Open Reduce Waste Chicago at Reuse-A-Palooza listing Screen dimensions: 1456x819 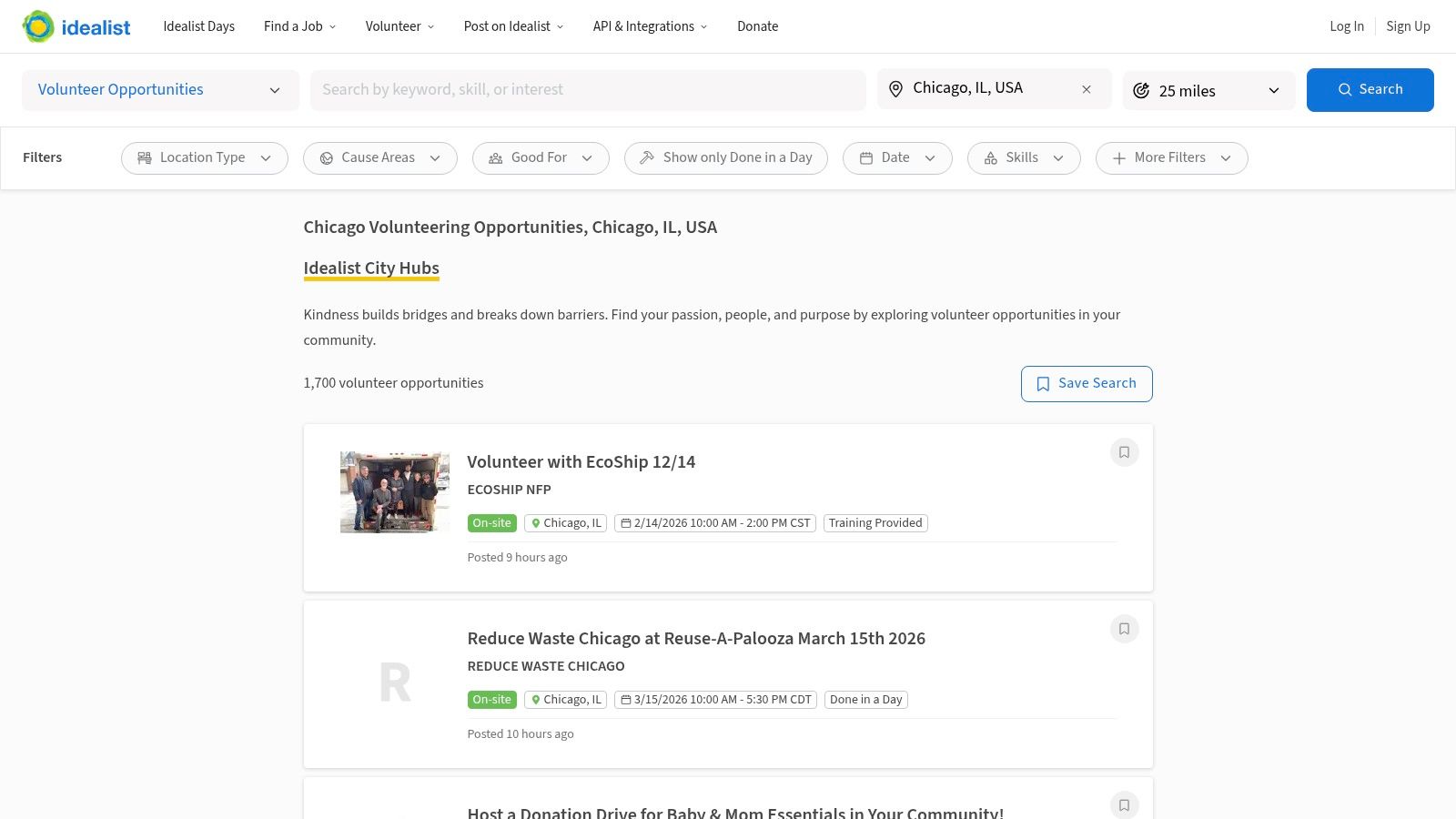point(696,638)
